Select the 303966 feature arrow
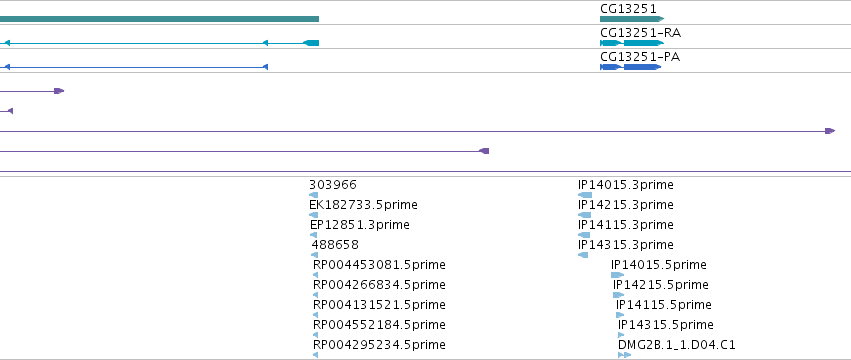Viewport: 851px width, 360px height. [x=314, y=195]
